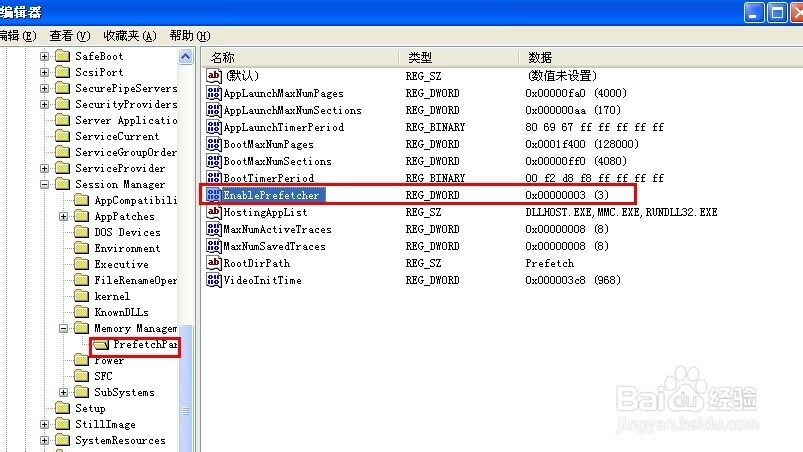The width and height of the screenshot is (803, 452).
Task: Click the tree pane scrollbar thumb
Action: (x=186, y=389)
